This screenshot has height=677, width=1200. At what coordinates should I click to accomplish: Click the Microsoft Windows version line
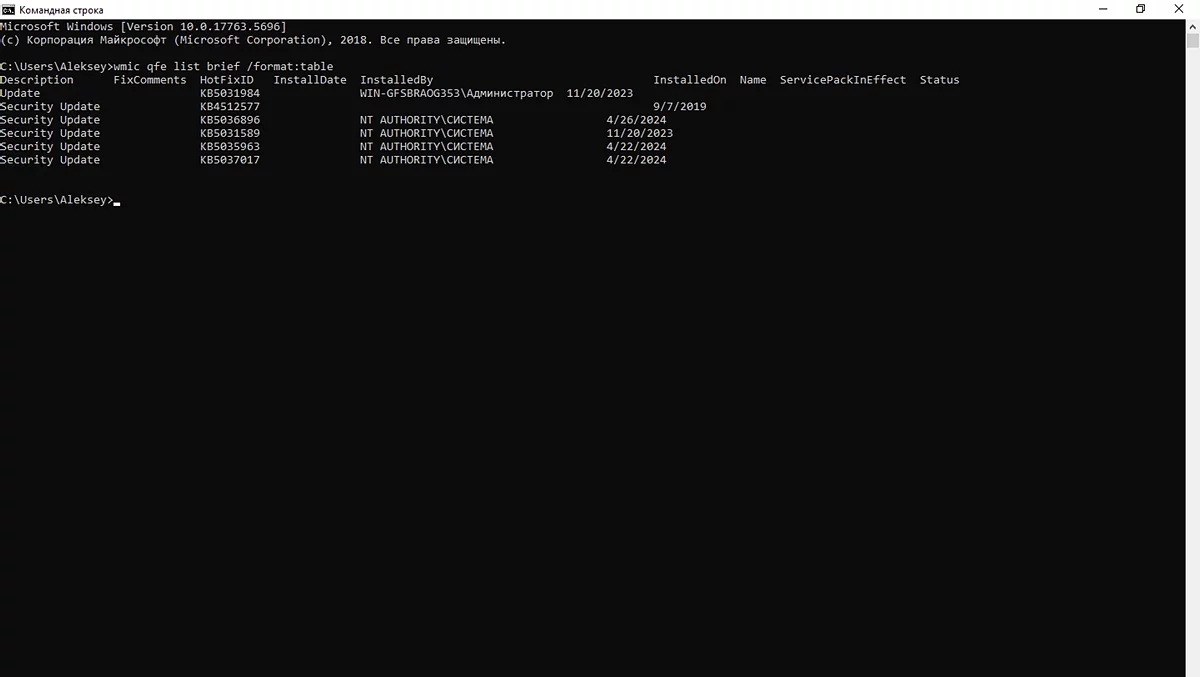[x=143, y=26]
